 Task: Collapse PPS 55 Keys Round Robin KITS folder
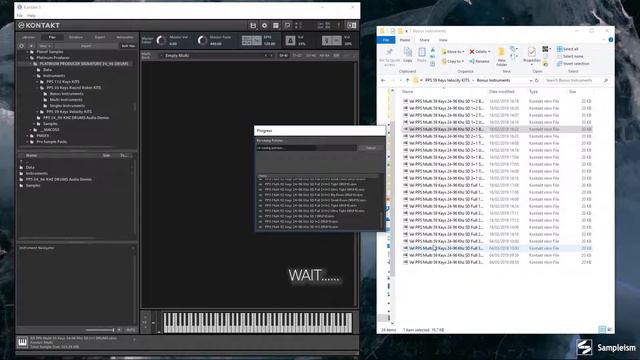coord(38,88)
